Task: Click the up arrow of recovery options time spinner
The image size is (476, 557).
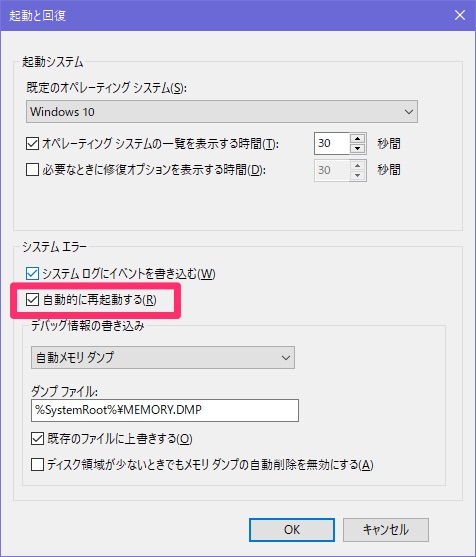Action: (357, 166)
